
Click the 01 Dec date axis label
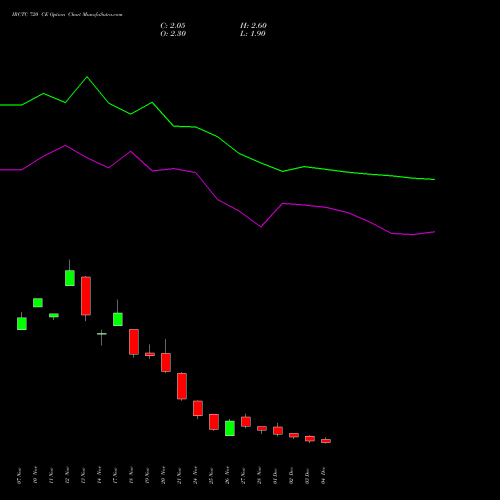click(x=275, y=476)
